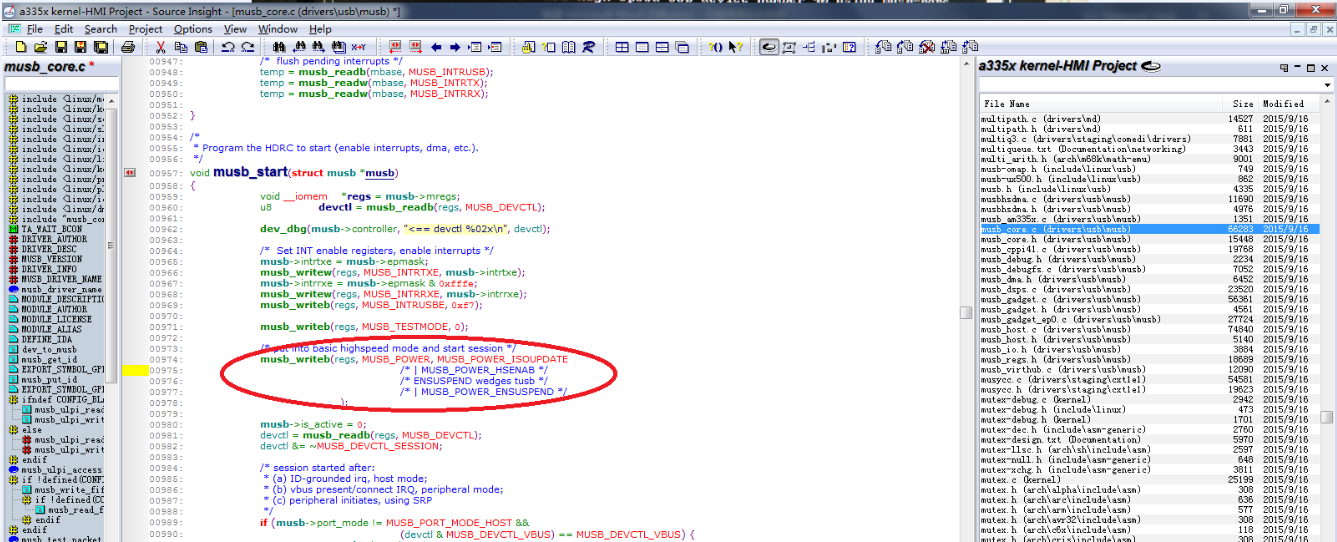Select musb_core.h in project file list
Screen dimensions: 1337x542
pyautogui.click(x=1149, y=239)
